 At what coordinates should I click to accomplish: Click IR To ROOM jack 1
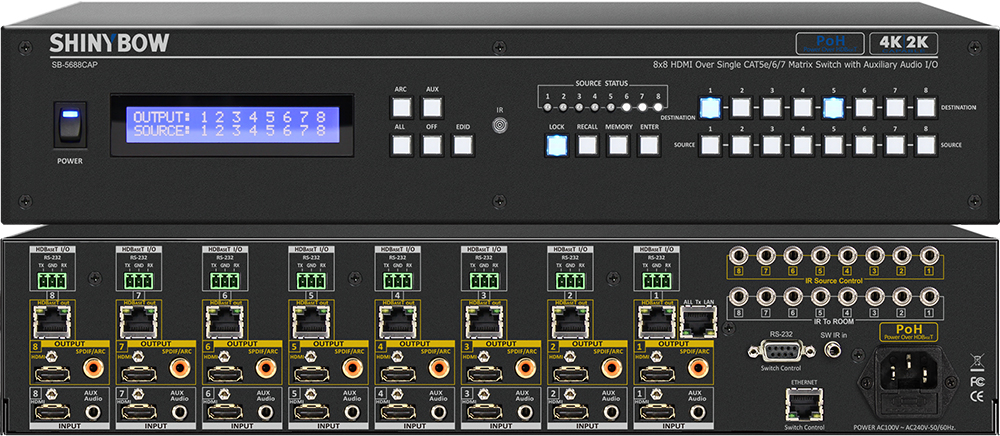[929, 297]
